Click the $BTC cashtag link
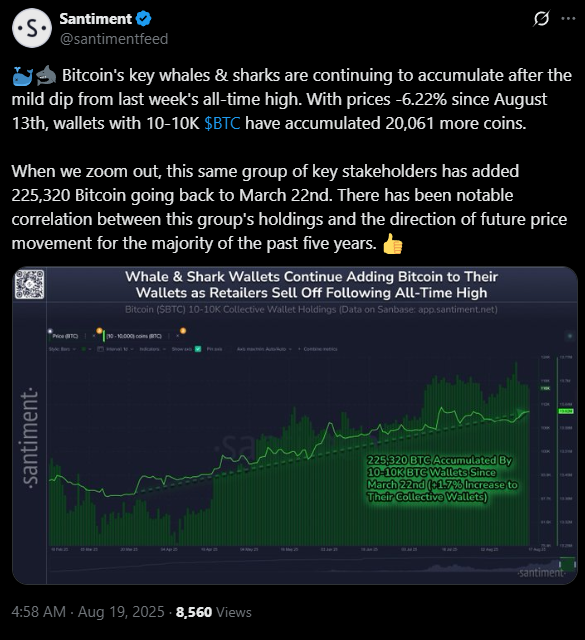The width and height of the screenshot is (585, 640). point(222,123)
